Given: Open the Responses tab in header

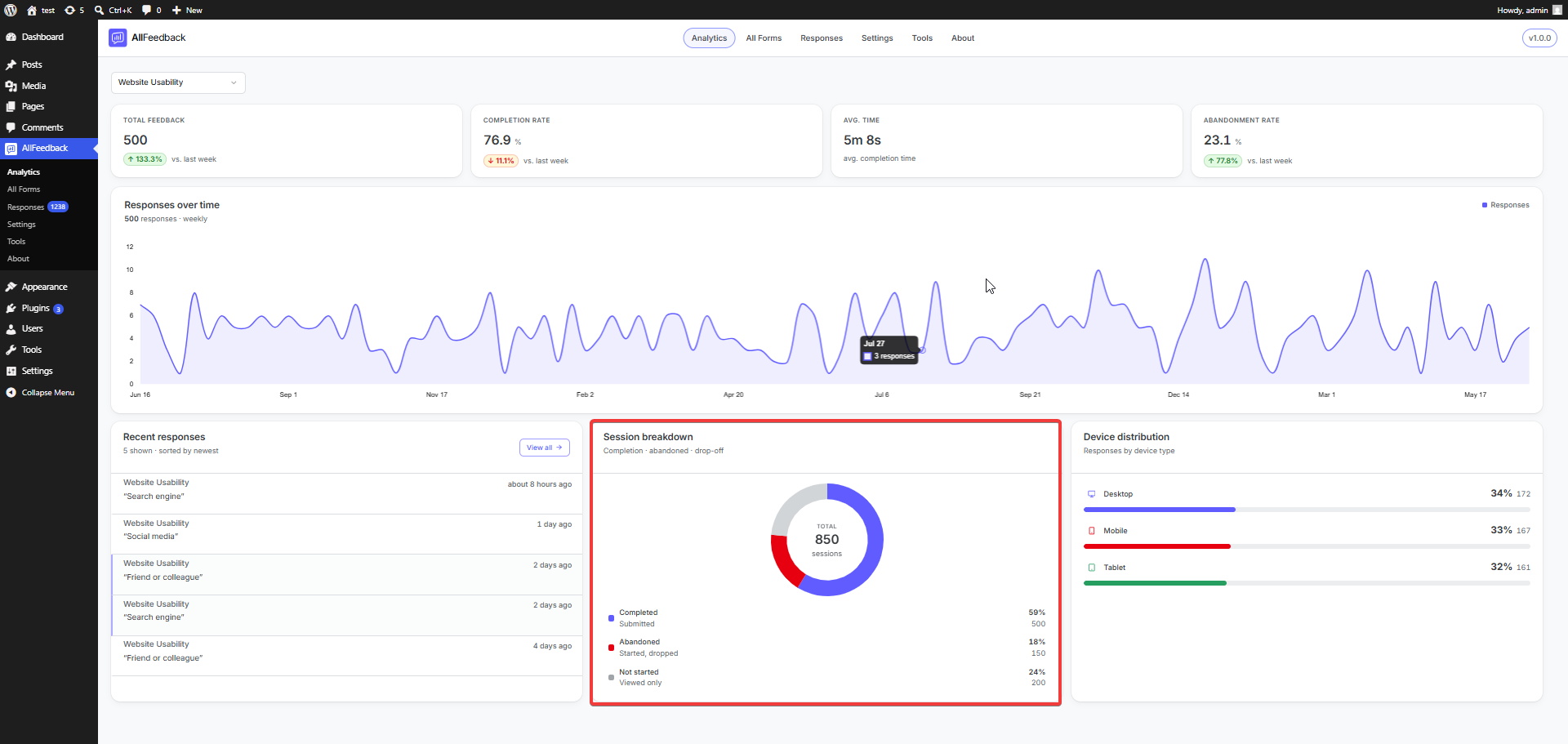Looking at the screenshot, I should (822, 38).
